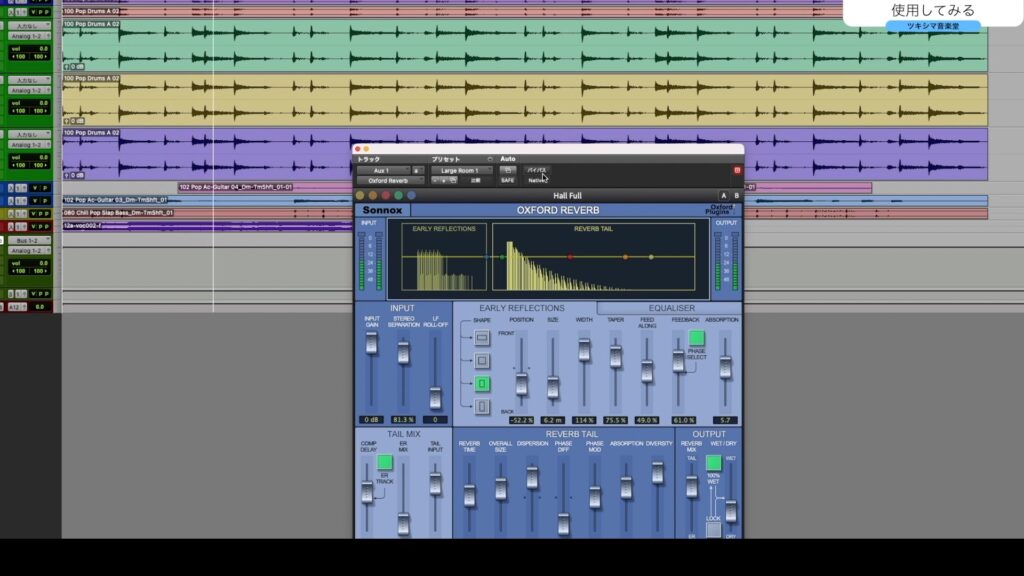Click the copy settings icon beside preset arrows

(x=453, y=180)
